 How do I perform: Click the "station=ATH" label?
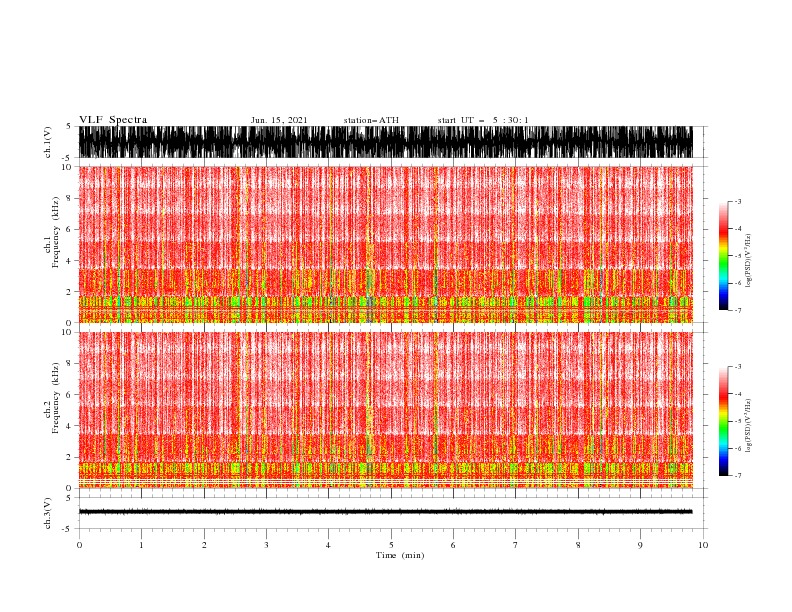tap(371, 120)
